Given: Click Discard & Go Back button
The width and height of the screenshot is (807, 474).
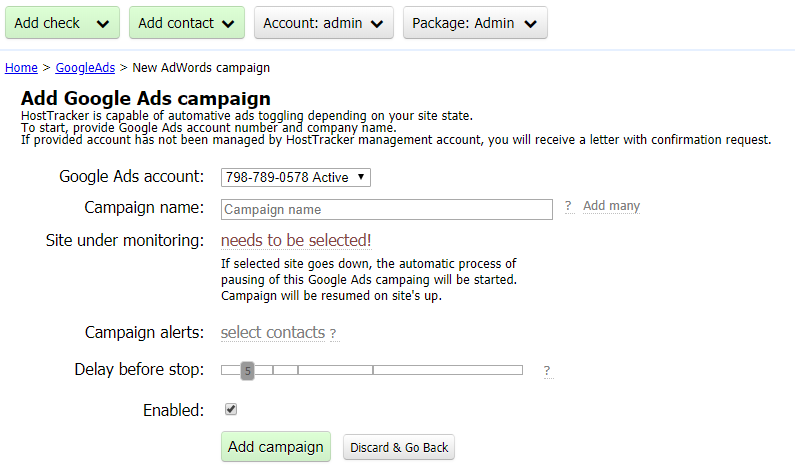Looking at the screenshot, I should point(399,447).
